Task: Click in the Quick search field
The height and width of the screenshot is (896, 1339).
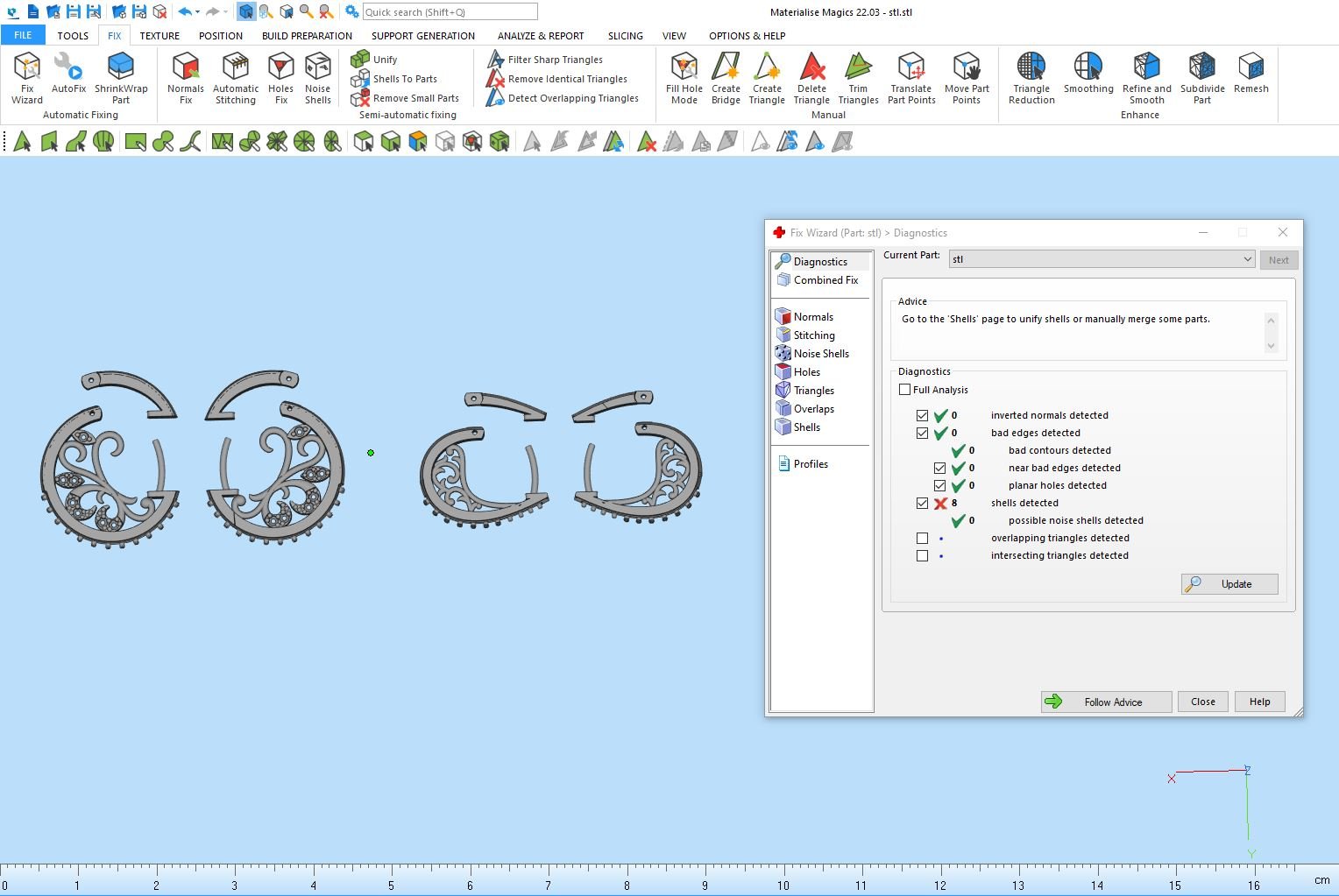Action: point(450,12)
